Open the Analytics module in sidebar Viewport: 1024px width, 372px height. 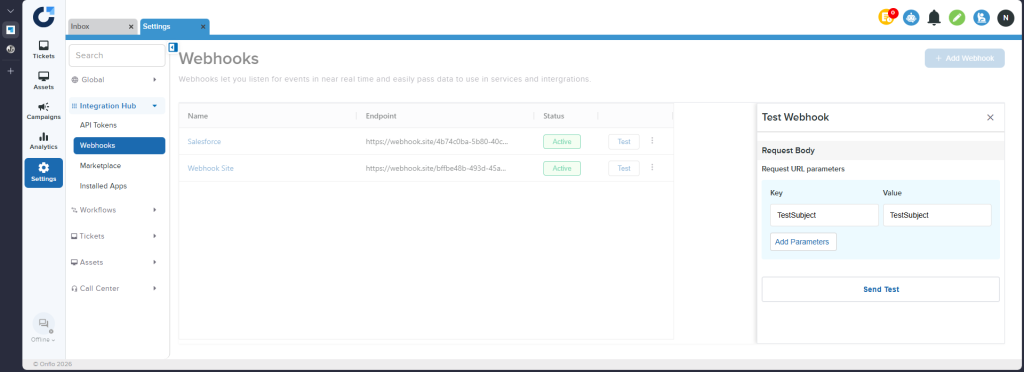pos(44,141)
